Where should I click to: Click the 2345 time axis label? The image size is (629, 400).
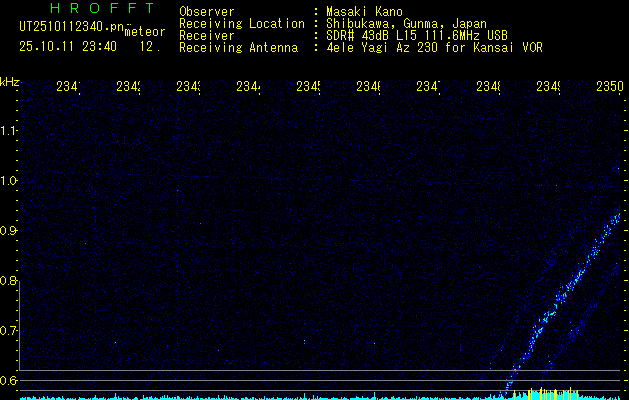(308, 86)
